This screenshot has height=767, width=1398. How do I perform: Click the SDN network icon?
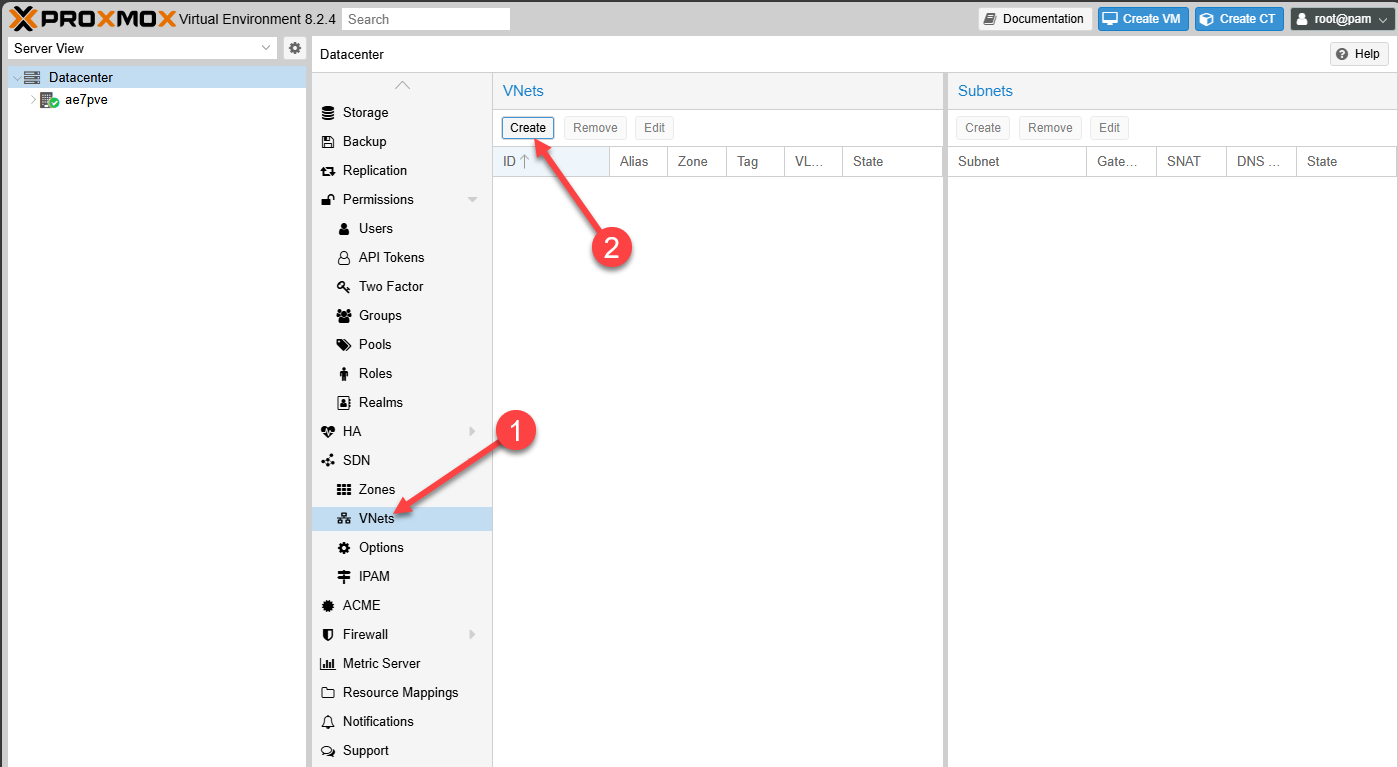[x=328, y=461]
